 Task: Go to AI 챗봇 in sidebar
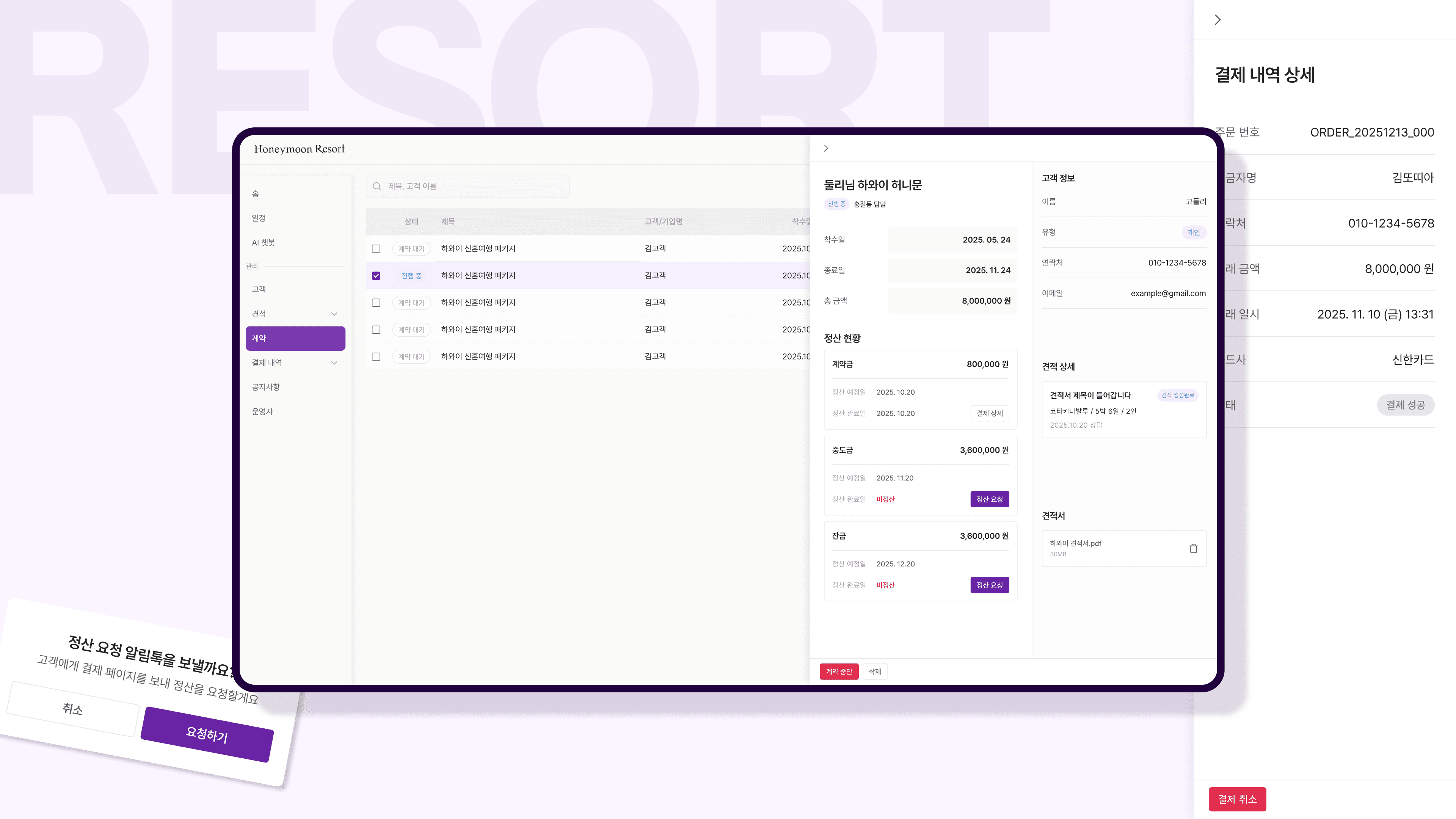(x=264, y=243)
